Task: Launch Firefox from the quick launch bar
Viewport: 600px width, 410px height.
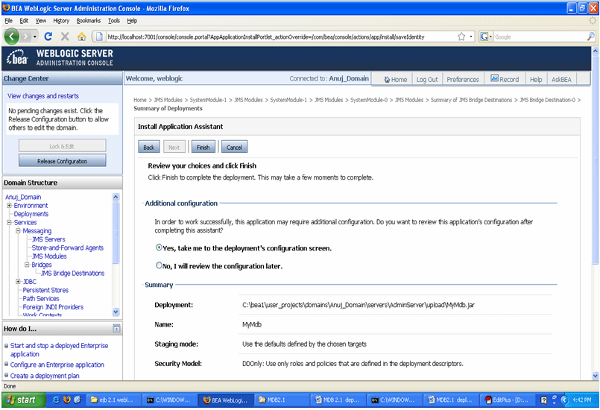Action: (x=67, y=400)
